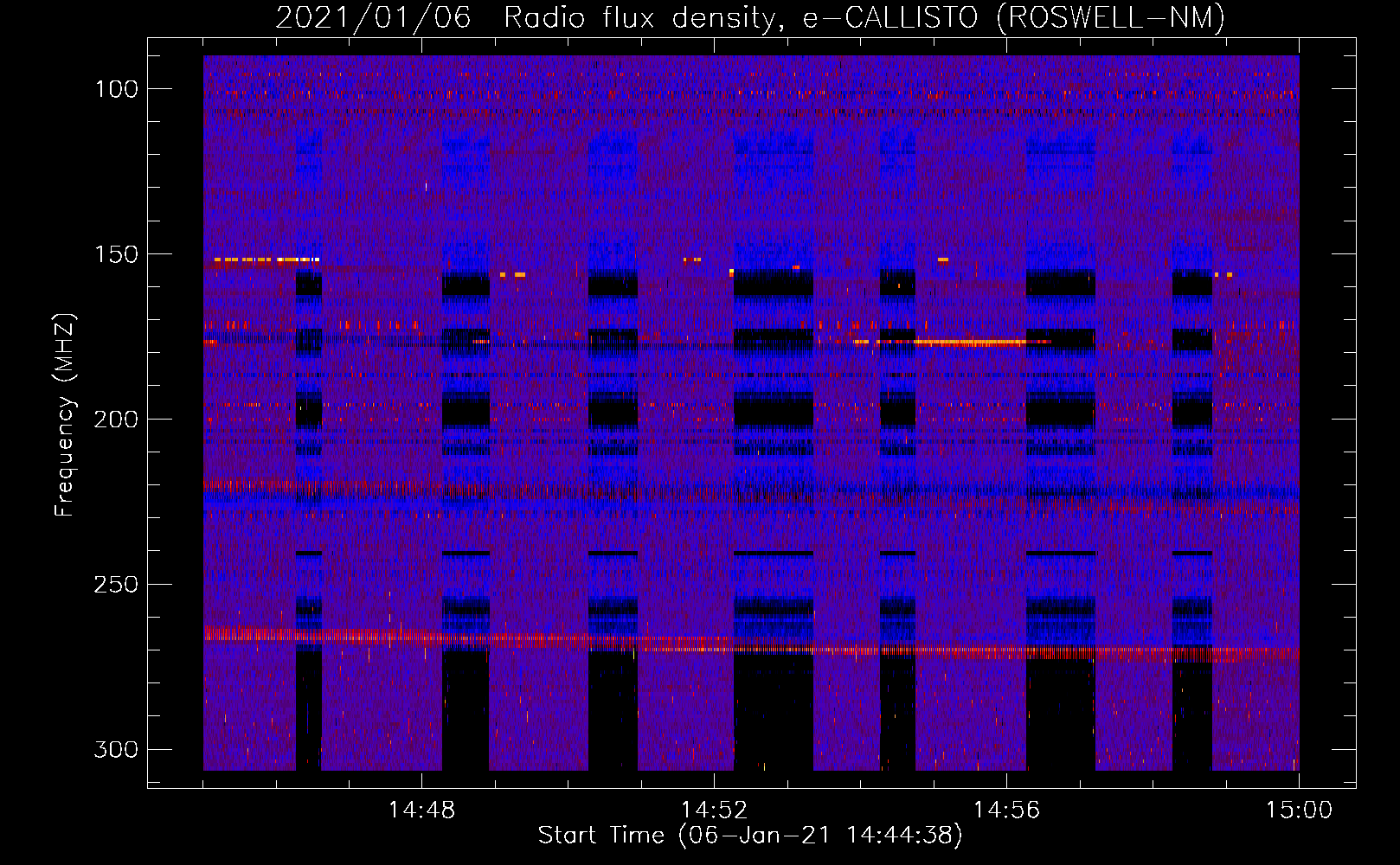Click the date 2021/01/06 in the title
The width and height of the screenshot is (1400, 865).
point(373,17)
